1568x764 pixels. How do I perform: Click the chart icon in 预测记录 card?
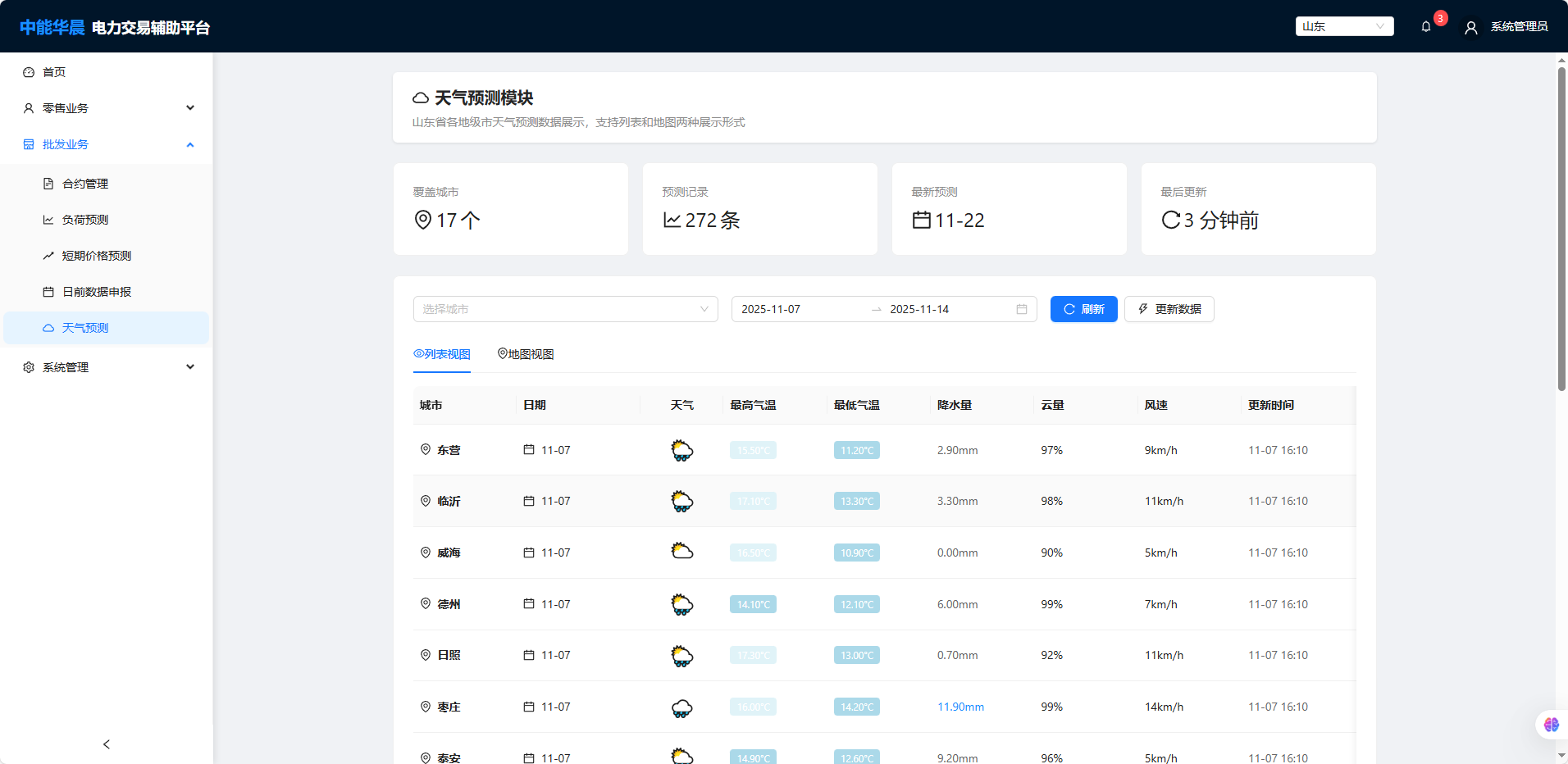(x=672, y=221)
